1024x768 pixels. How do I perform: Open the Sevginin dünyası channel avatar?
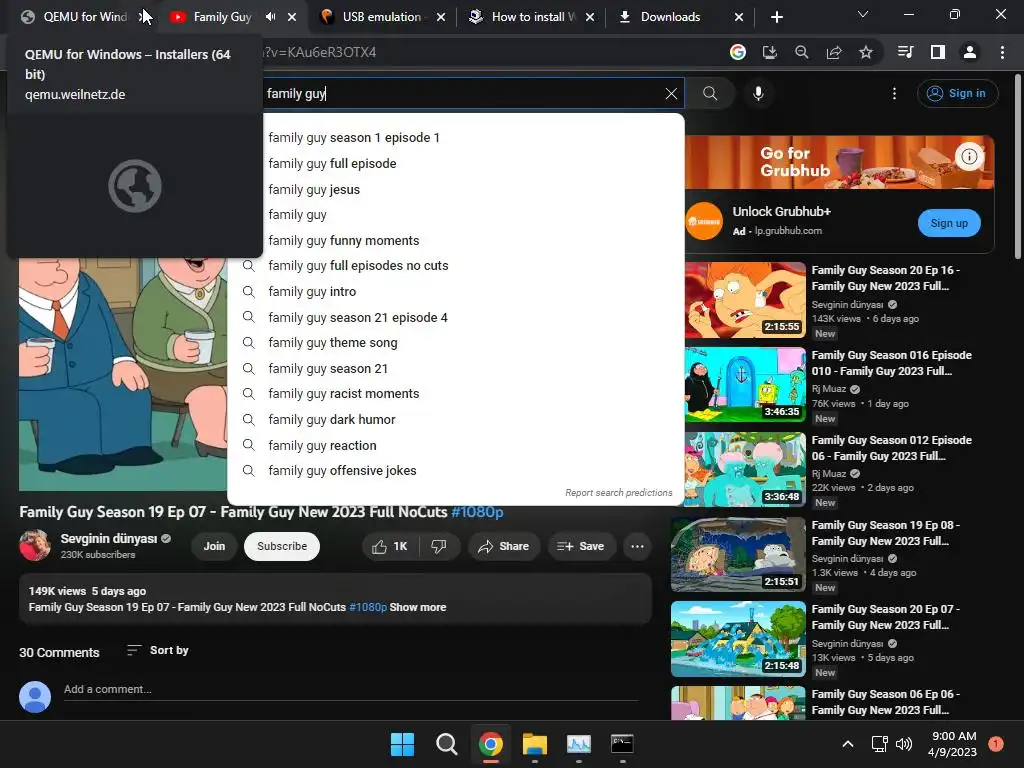coord(35,545)
